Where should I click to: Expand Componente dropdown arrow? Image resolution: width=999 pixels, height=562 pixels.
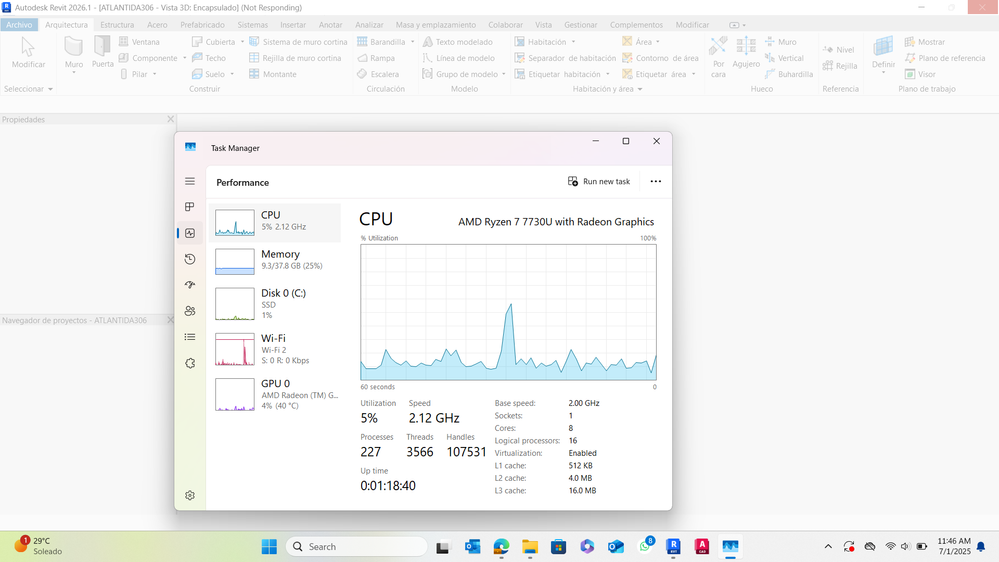point(185,58)
